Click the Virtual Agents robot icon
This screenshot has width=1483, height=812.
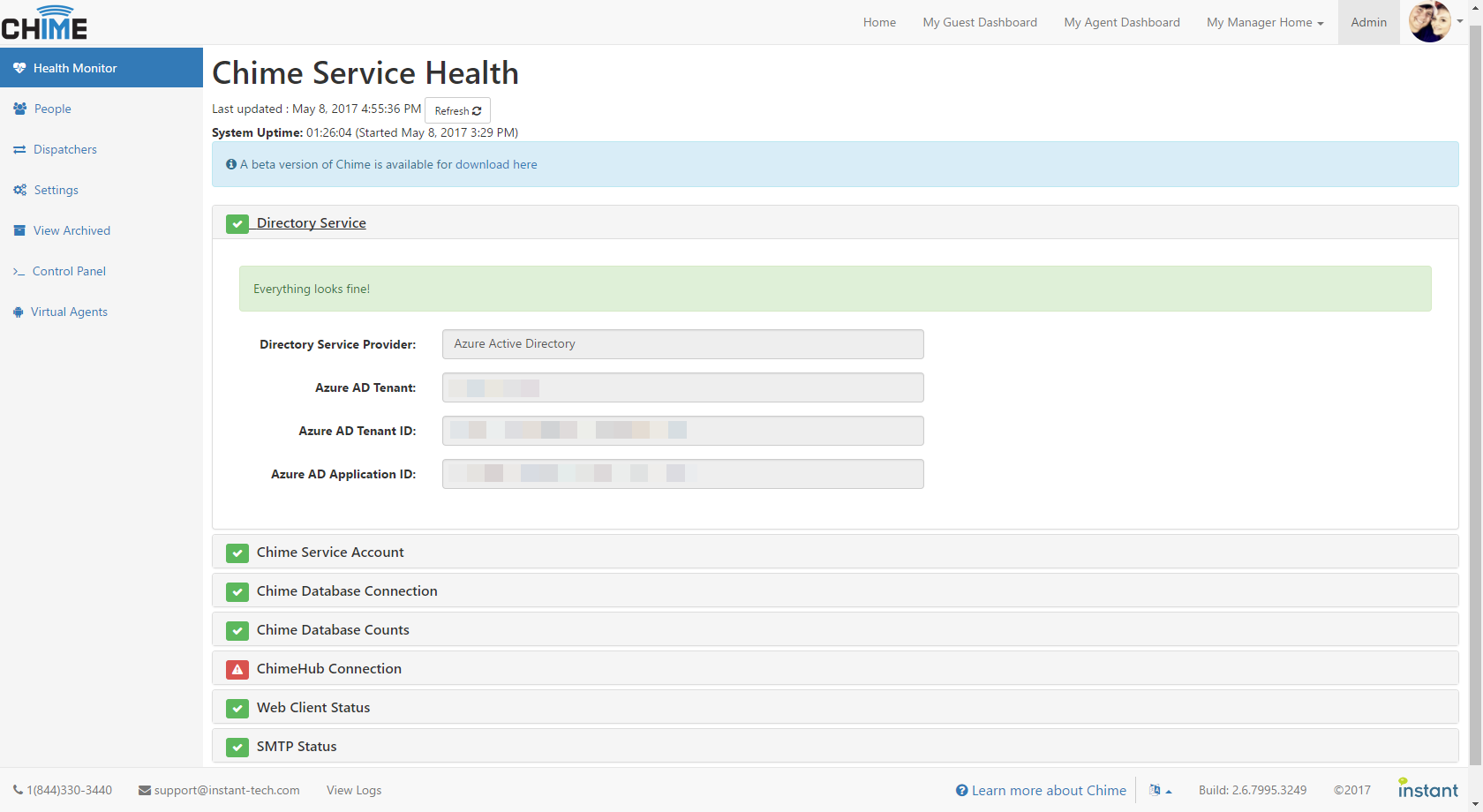(x=18, y=312)
